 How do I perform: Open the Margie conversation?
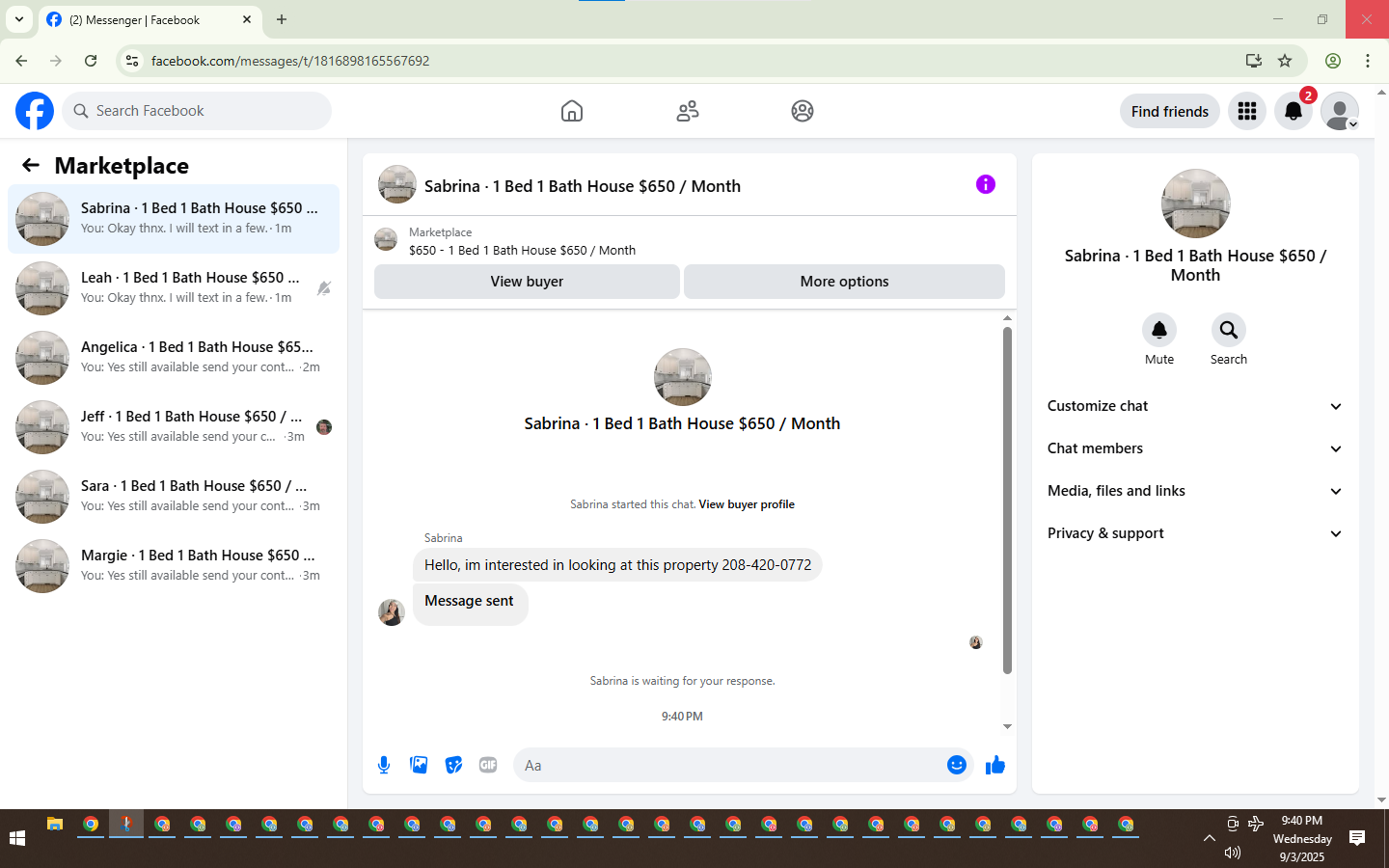pos(174,566)
